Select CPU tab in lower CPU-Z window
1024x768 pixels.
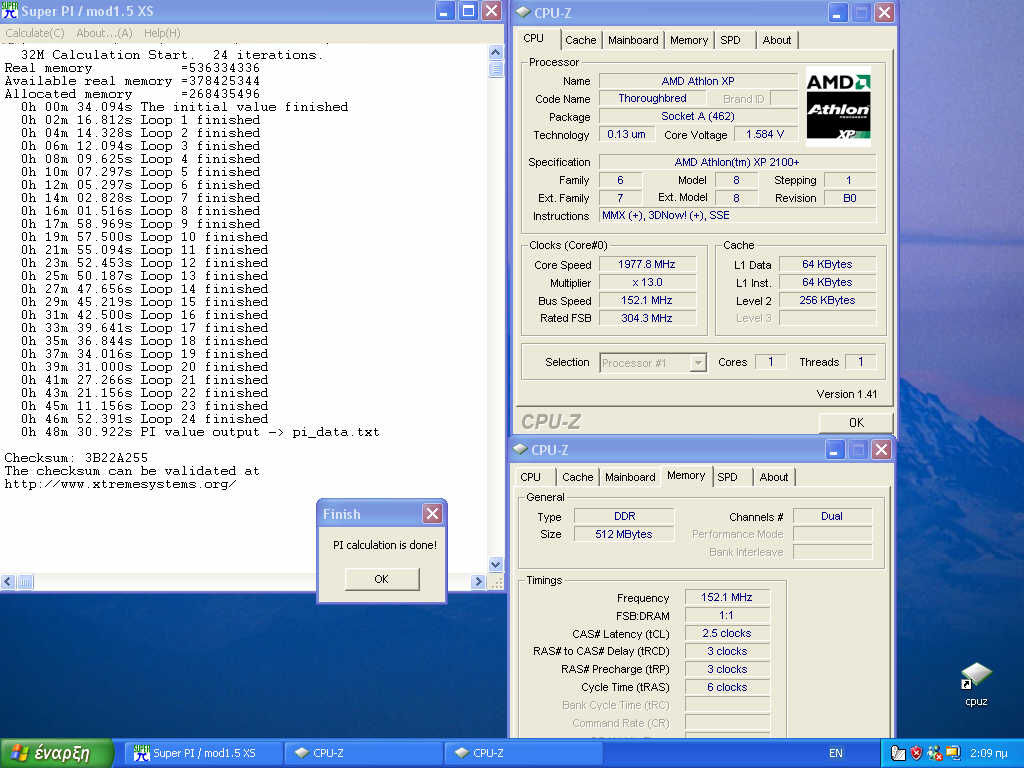pyautogui.click(x=530, y=477)
